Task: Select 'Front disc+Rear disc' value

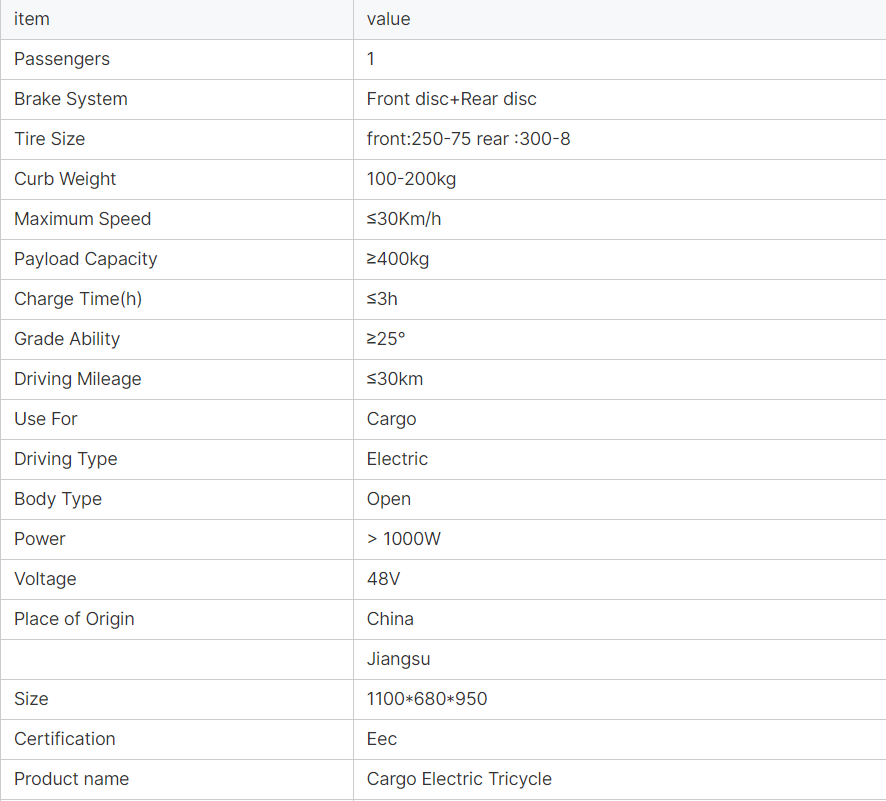Action: pos(451,99)
